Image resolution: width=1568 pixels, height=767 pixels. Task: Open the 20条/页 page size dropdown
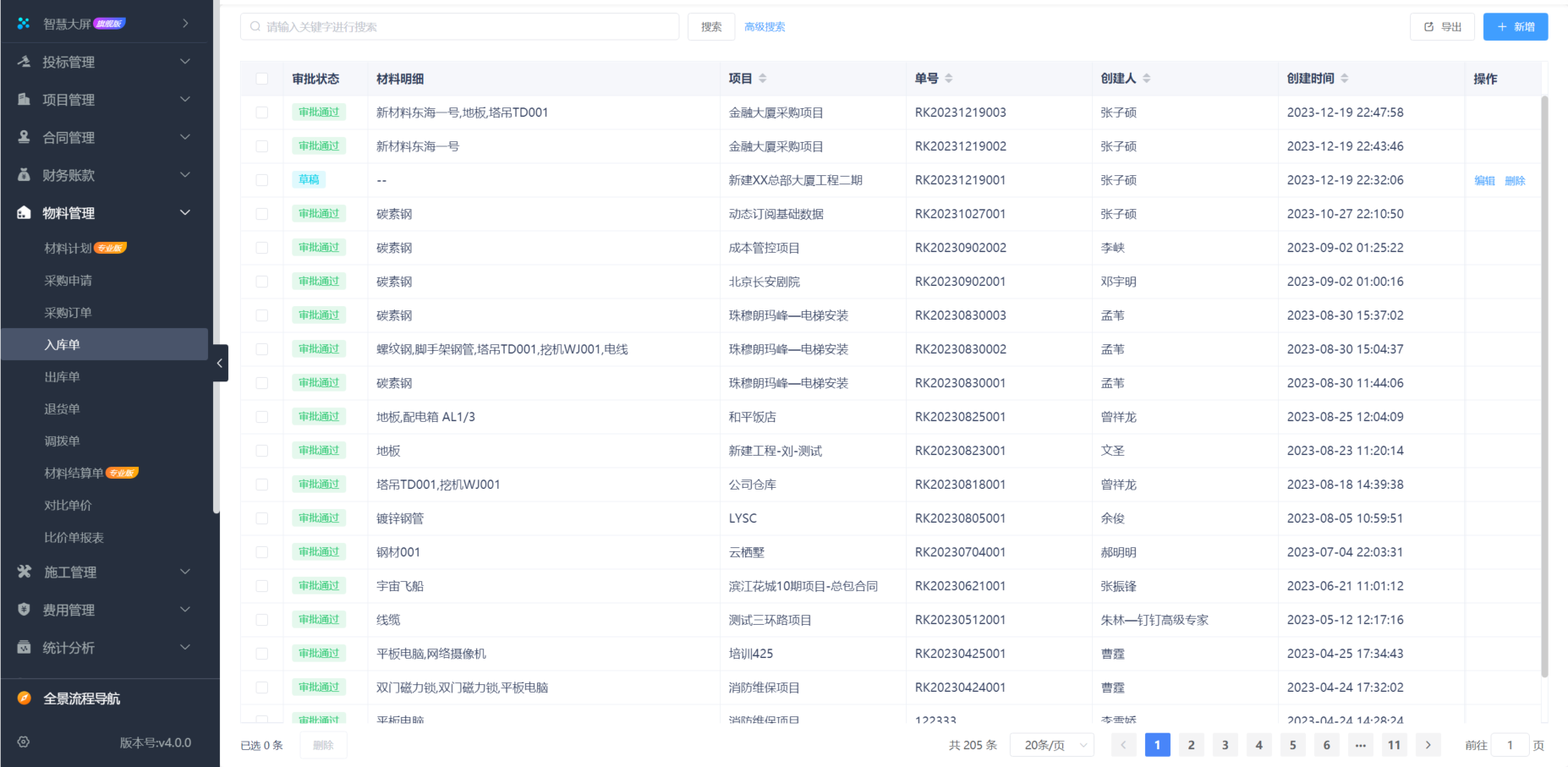tap(1051, 744)
